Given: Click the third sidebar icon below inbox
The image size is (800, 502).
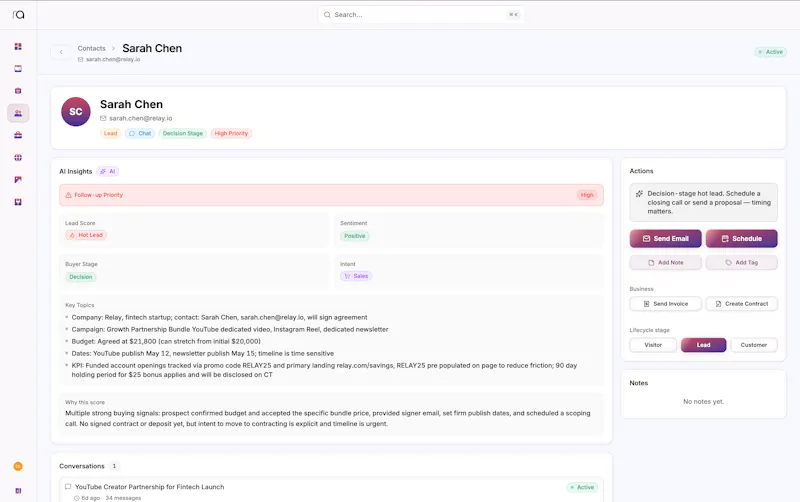Looking at the screenshot, I should (18, 91).
